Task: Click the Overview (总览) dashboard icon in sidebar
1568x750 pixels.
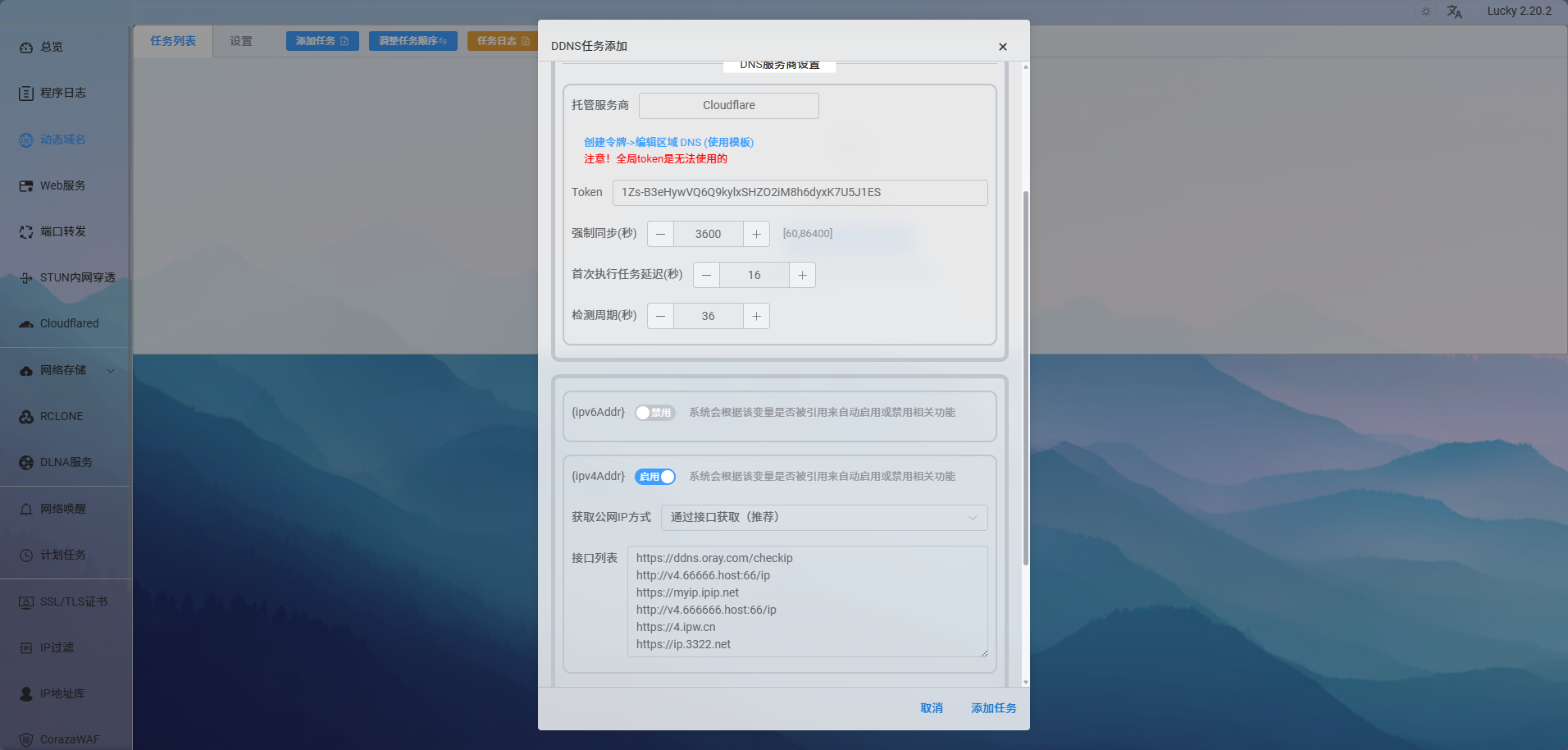Action: click(x=26, y=48)
